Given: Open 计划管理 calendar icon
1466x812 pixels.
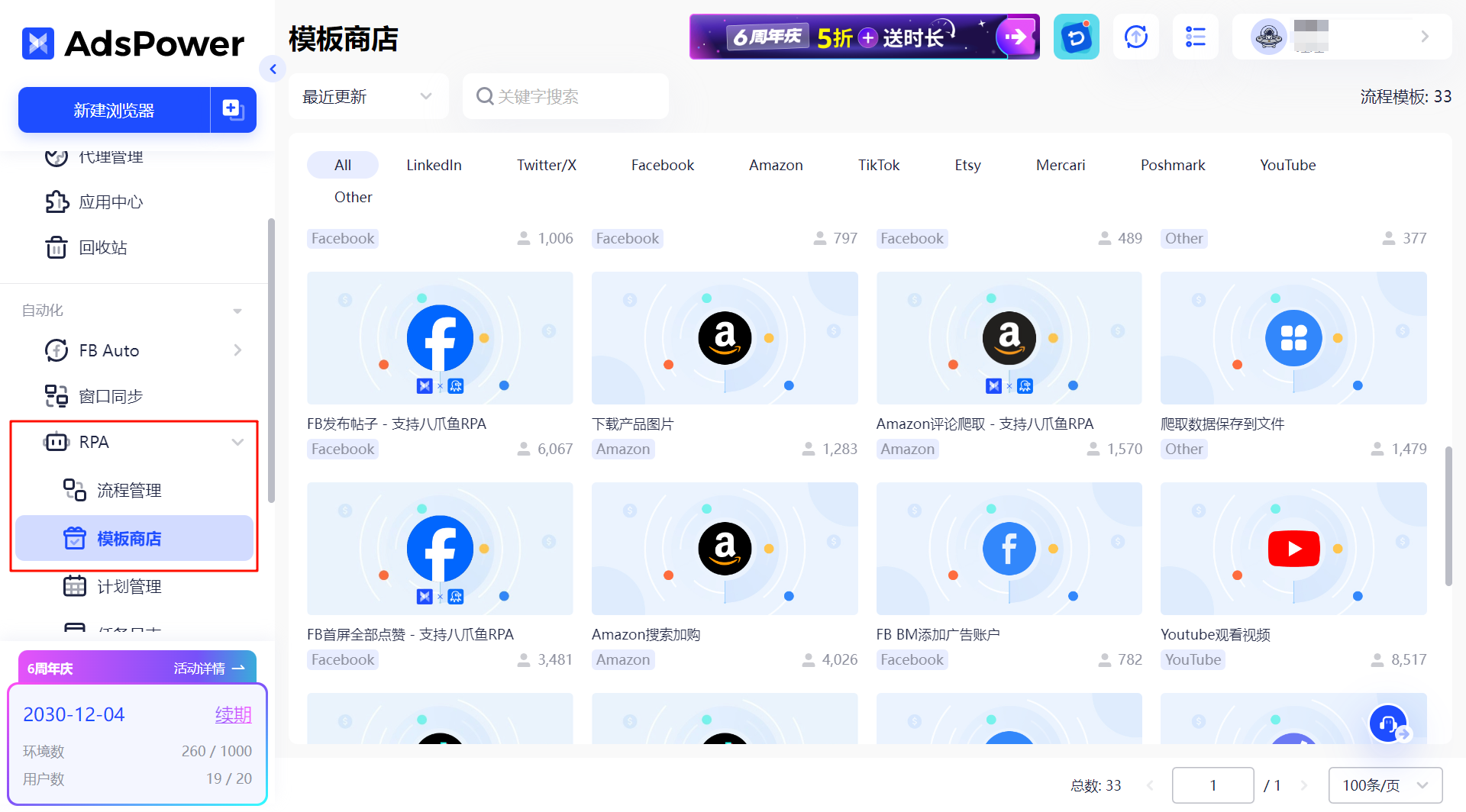Looking at the screenshot, I should click(x=75, y=586).
